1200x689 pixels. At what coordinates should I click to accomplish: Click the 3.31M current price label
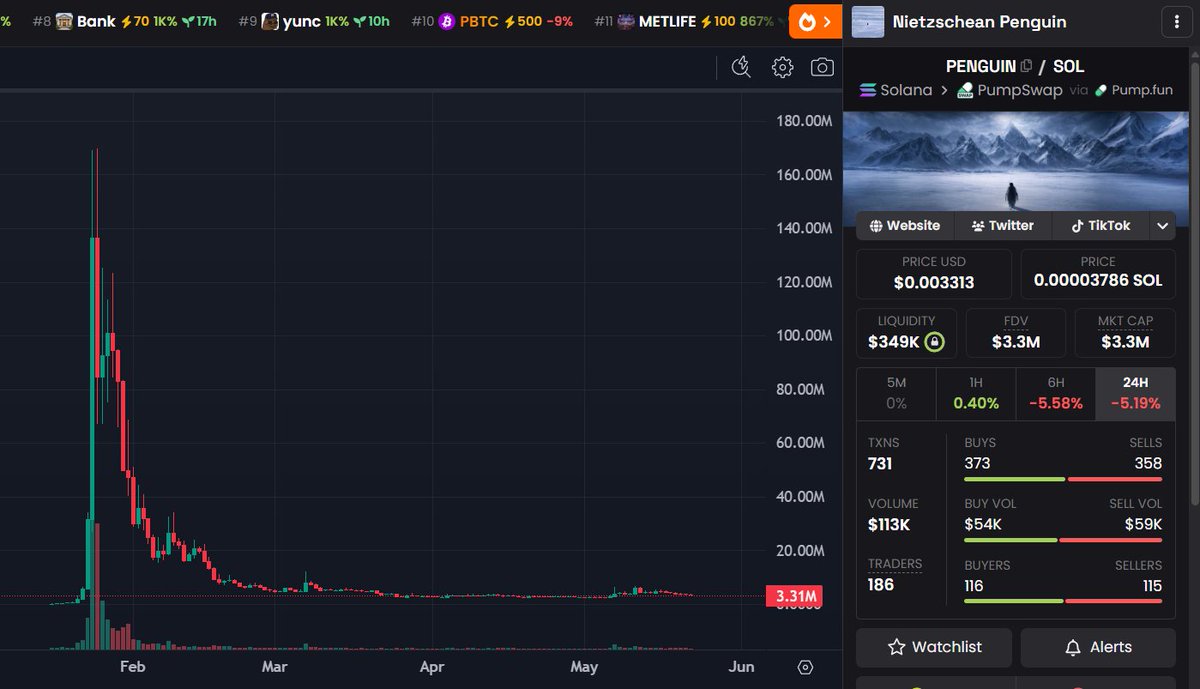pos(794,597)
